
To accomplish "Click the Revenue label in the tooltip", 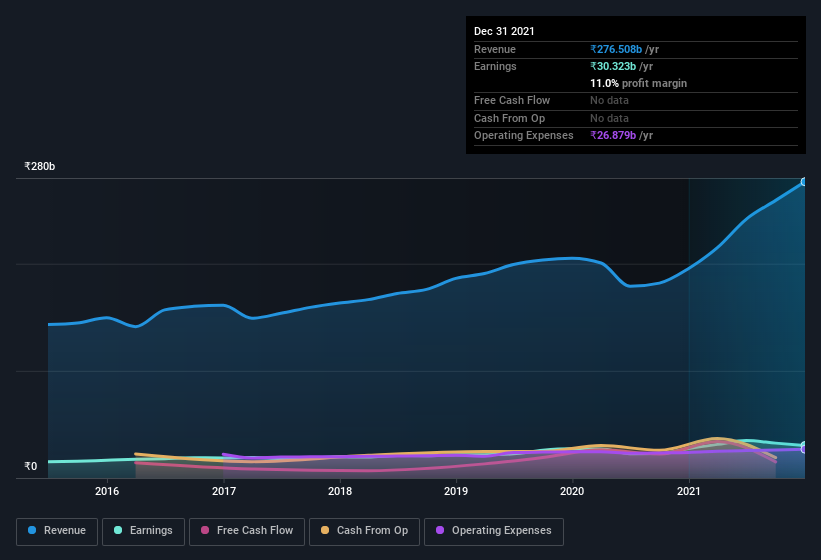I will pyautogui.click(x=495, y=49).
